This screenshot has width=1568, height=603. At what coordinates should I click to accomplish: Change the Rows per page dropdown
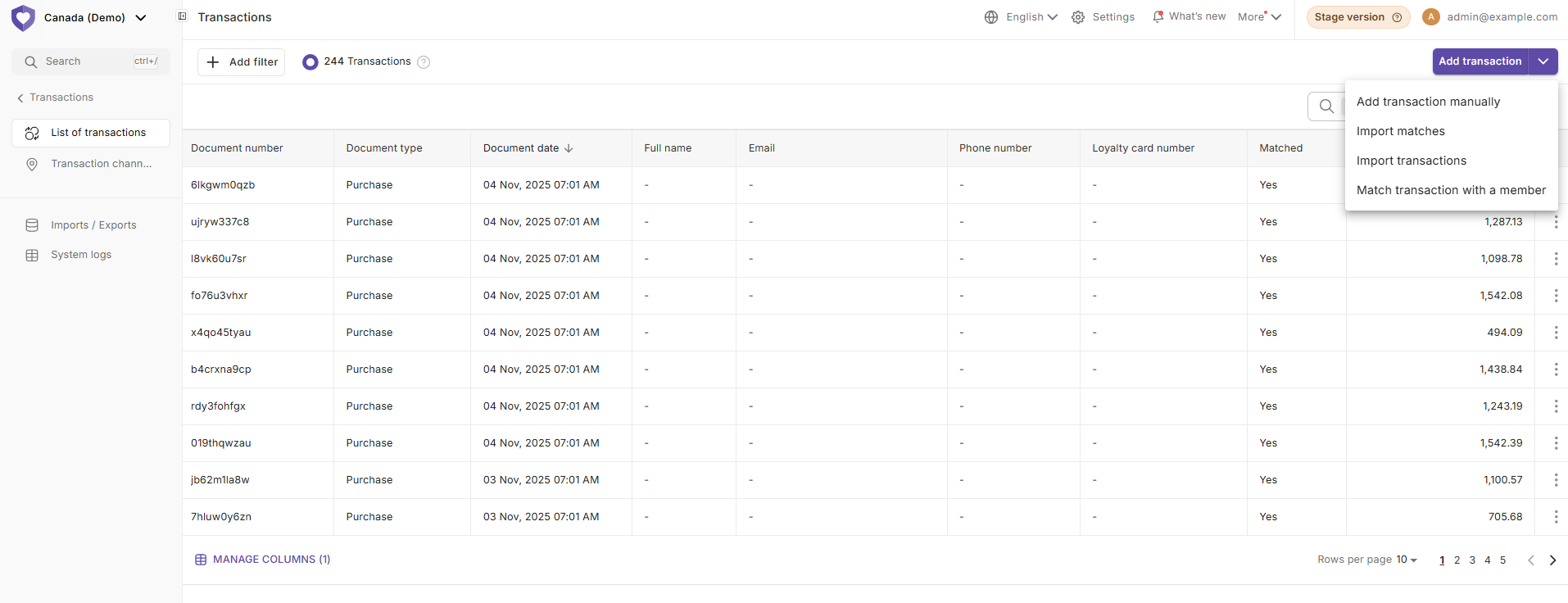[x=1406, y=560]
